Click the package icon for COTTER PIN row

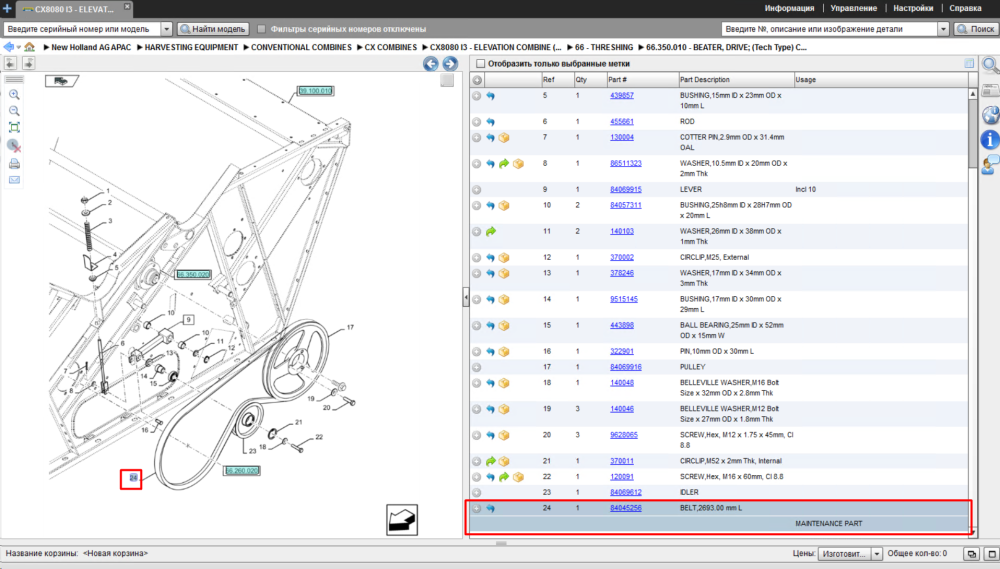504,138
